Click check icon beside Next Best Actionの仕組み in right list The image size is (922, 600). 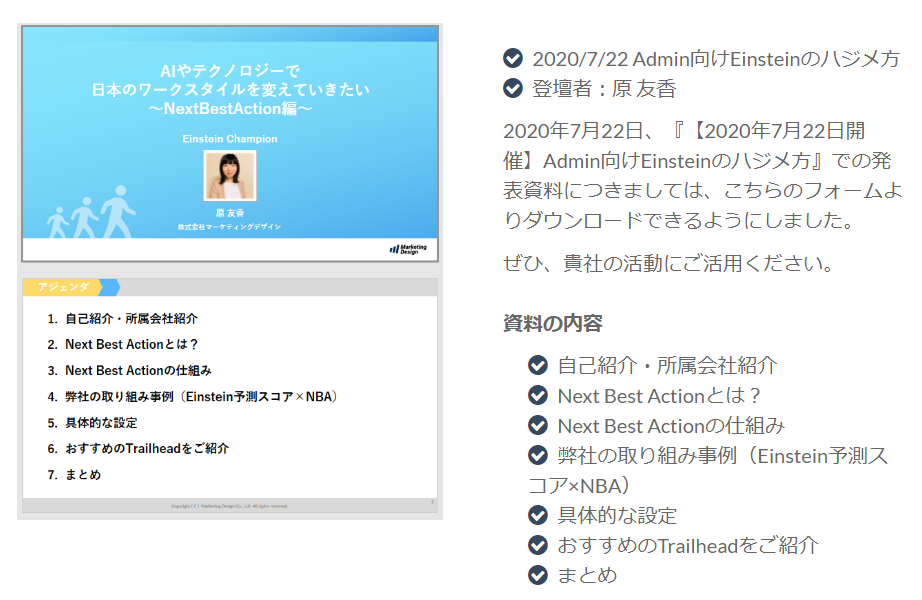click(538, 425)
